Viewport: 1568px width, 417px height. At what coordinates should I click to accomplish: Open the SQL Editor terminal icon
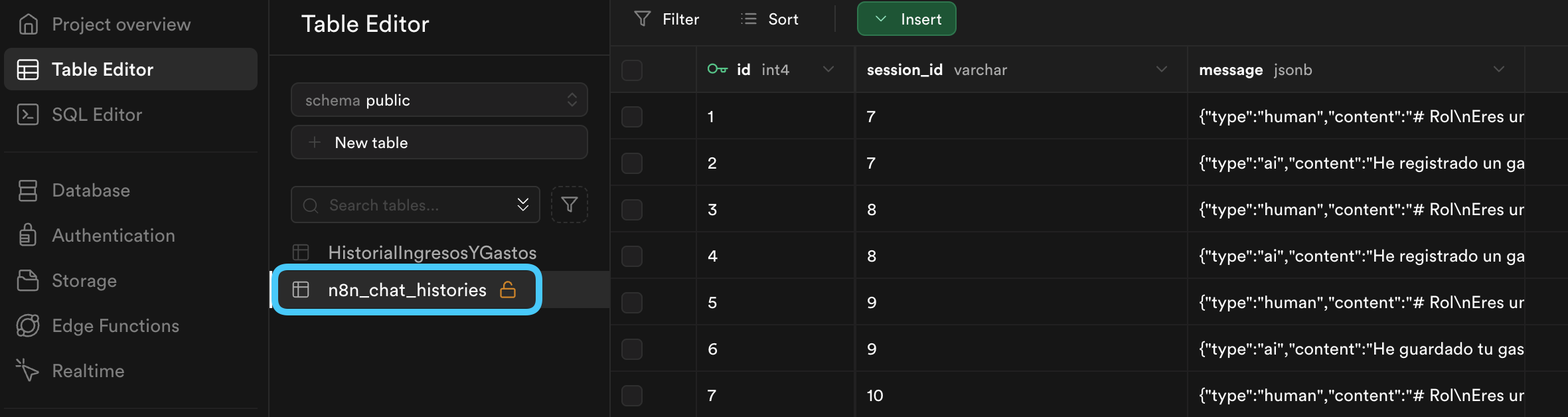point(28,114)
